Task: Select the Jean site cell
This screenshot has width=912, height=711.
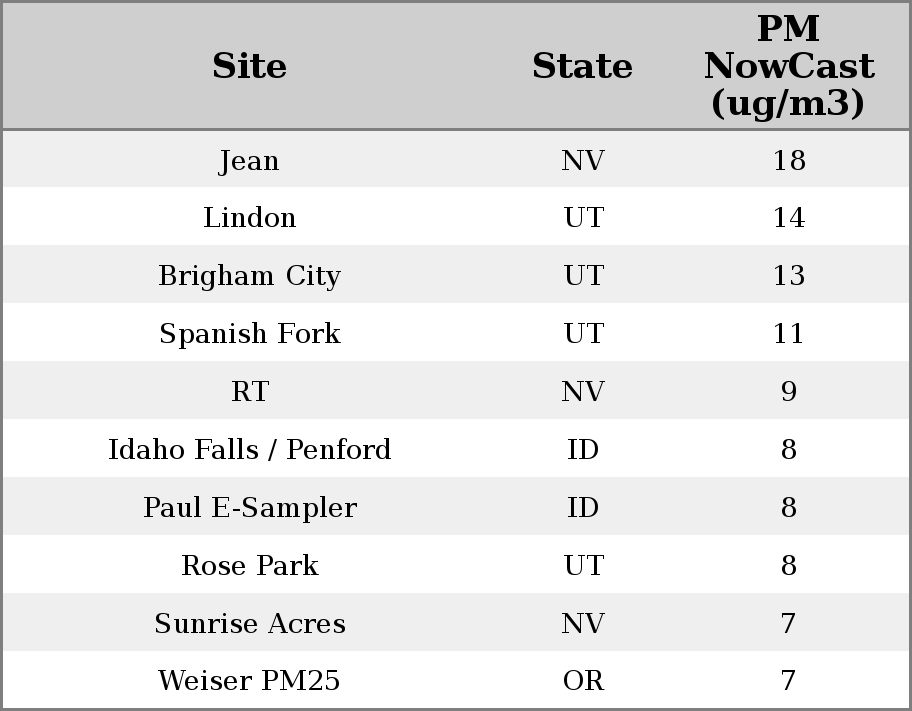Action: pyautogui.click(x=249, y=160)
